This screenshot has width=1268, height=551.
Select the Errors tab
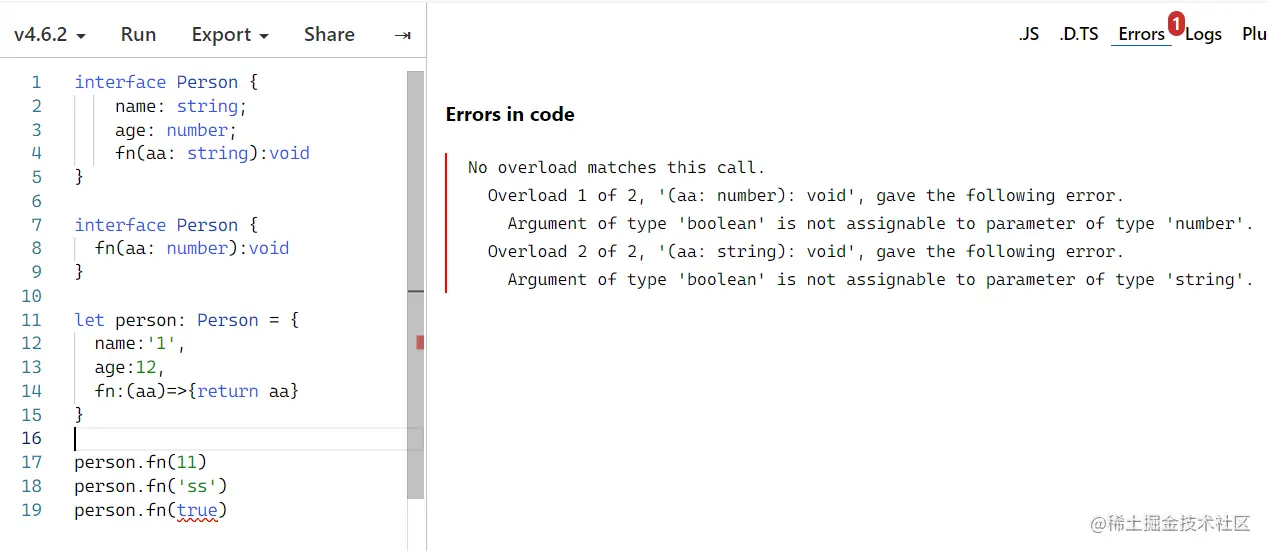pos(1141,34)
